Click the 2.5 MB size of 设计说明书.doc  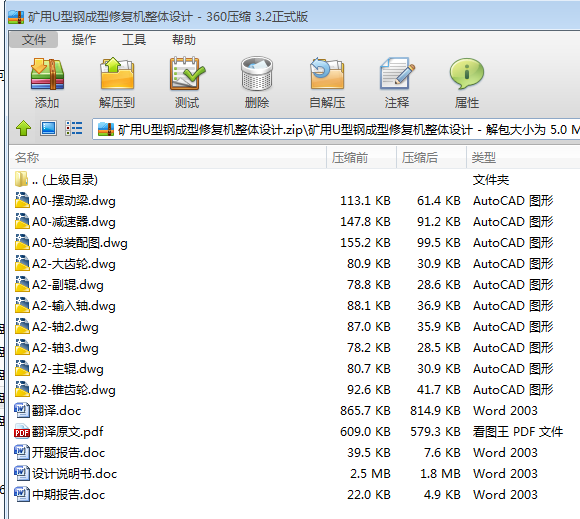tap(370, 473)
